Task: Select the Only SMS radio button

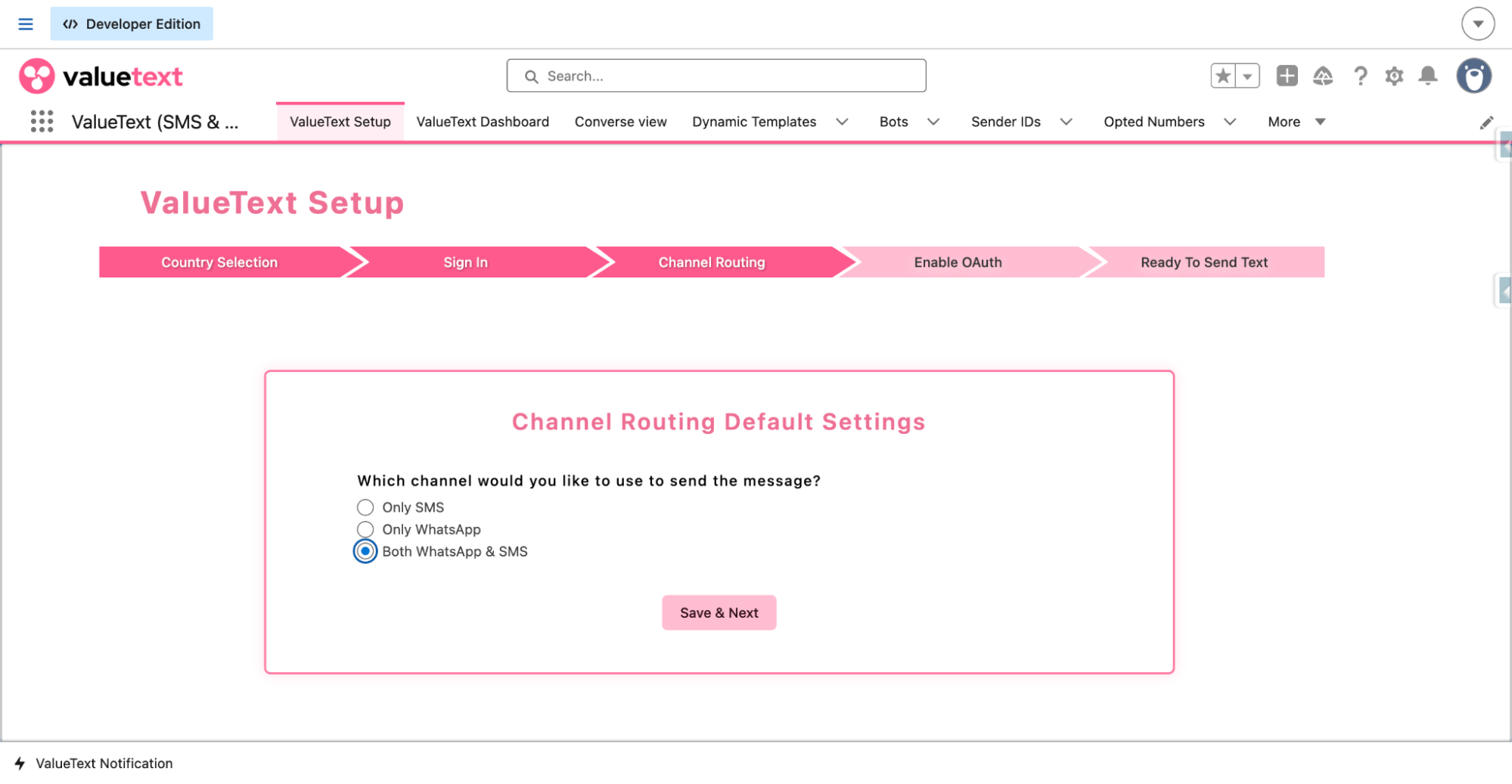Action: [365, 507]
